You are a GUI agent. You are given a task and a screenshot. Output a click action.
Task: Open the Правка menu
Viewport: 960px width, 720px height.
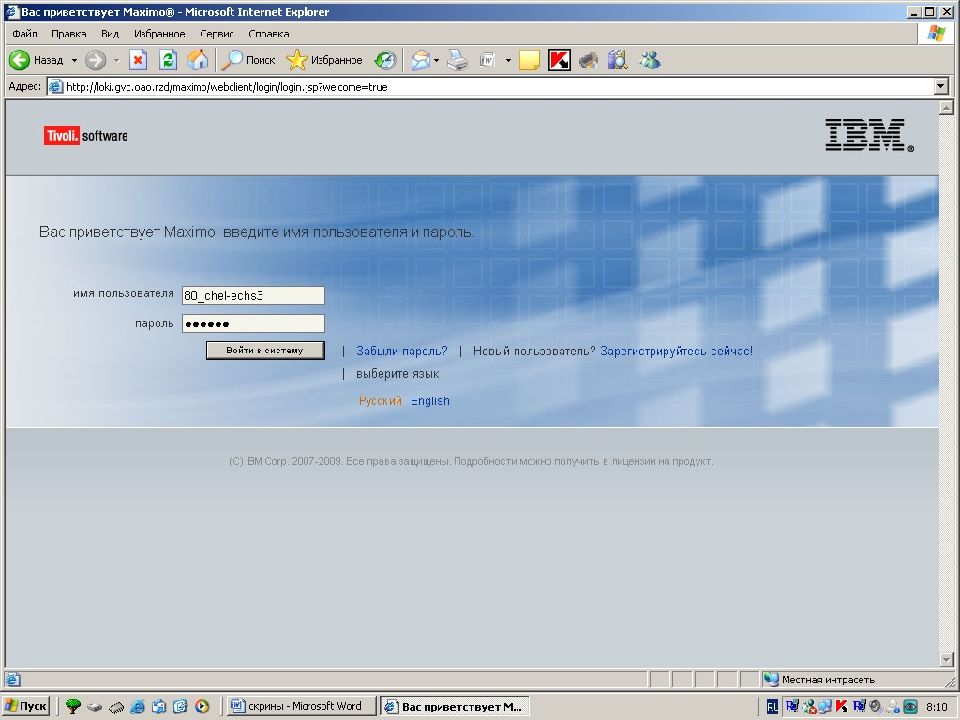point(69,34)
